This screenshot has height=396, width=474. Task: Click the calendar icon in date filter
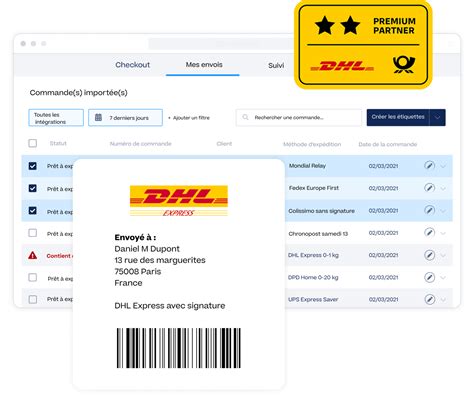98,117
